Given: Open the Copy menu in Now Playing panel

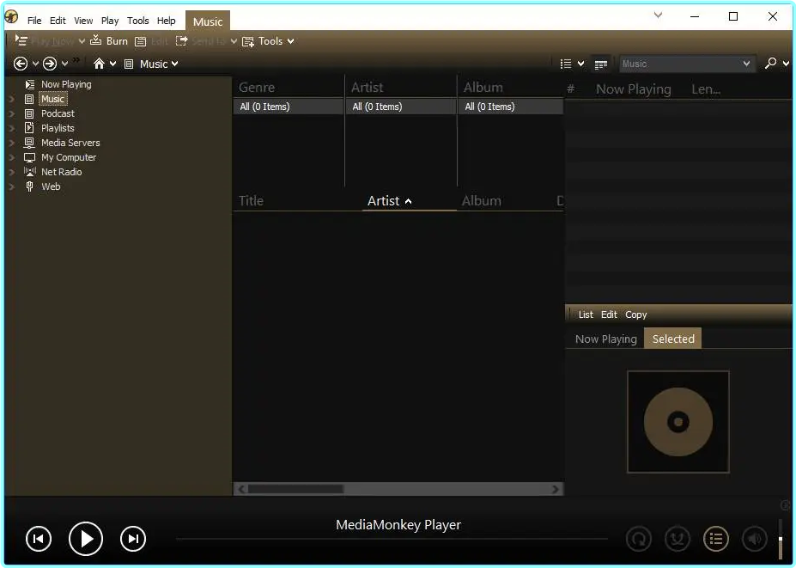Looking at the screenshot, I should pyautogui.click(x=636, y=315).
